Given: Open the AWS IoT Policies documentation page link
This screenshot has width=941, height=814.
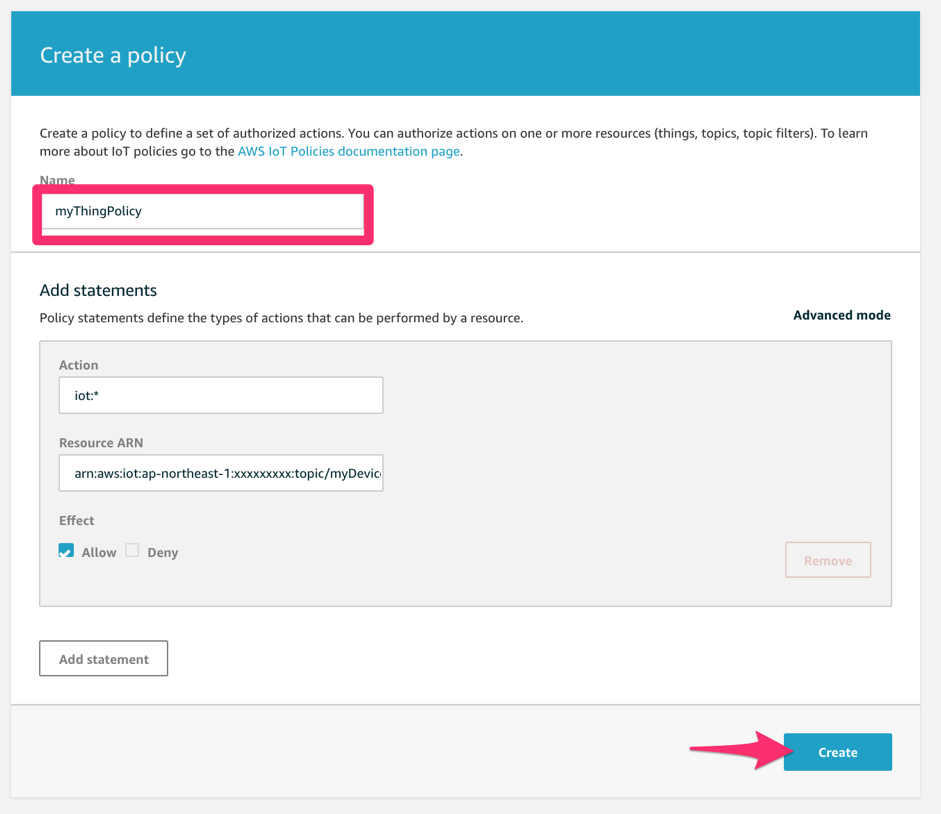Looking at the screenshot, I should [x=348, y=151].
